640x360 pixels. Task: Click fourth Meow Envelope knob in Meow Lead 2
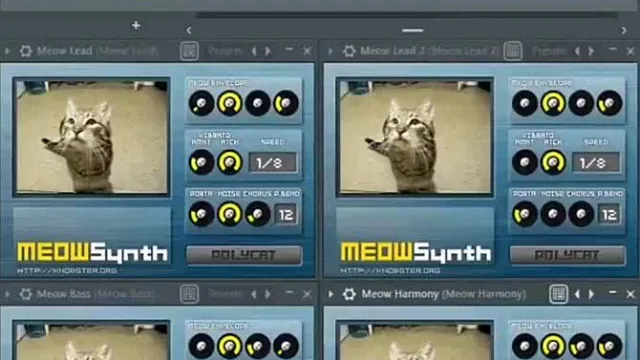(609, 103)
